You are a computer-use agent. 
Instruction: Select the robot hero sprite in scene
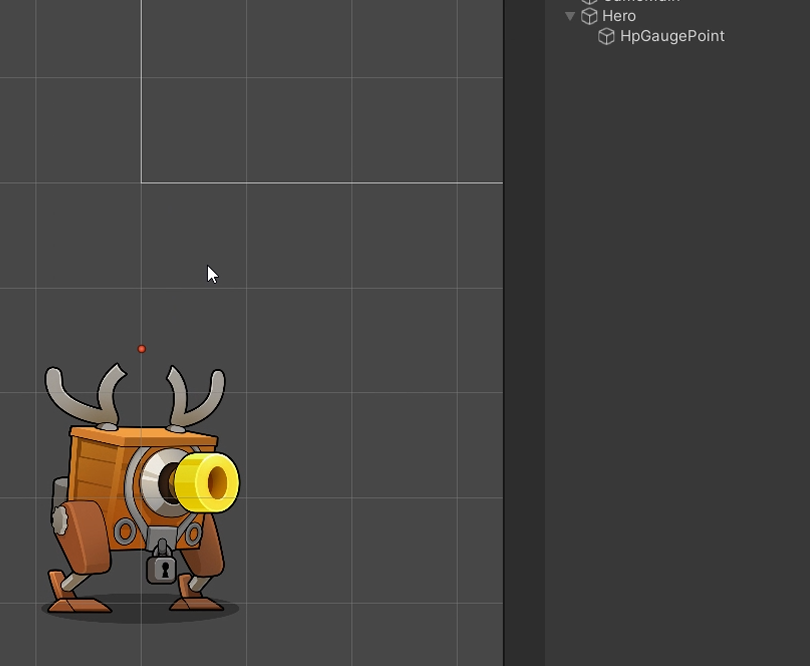140,493
